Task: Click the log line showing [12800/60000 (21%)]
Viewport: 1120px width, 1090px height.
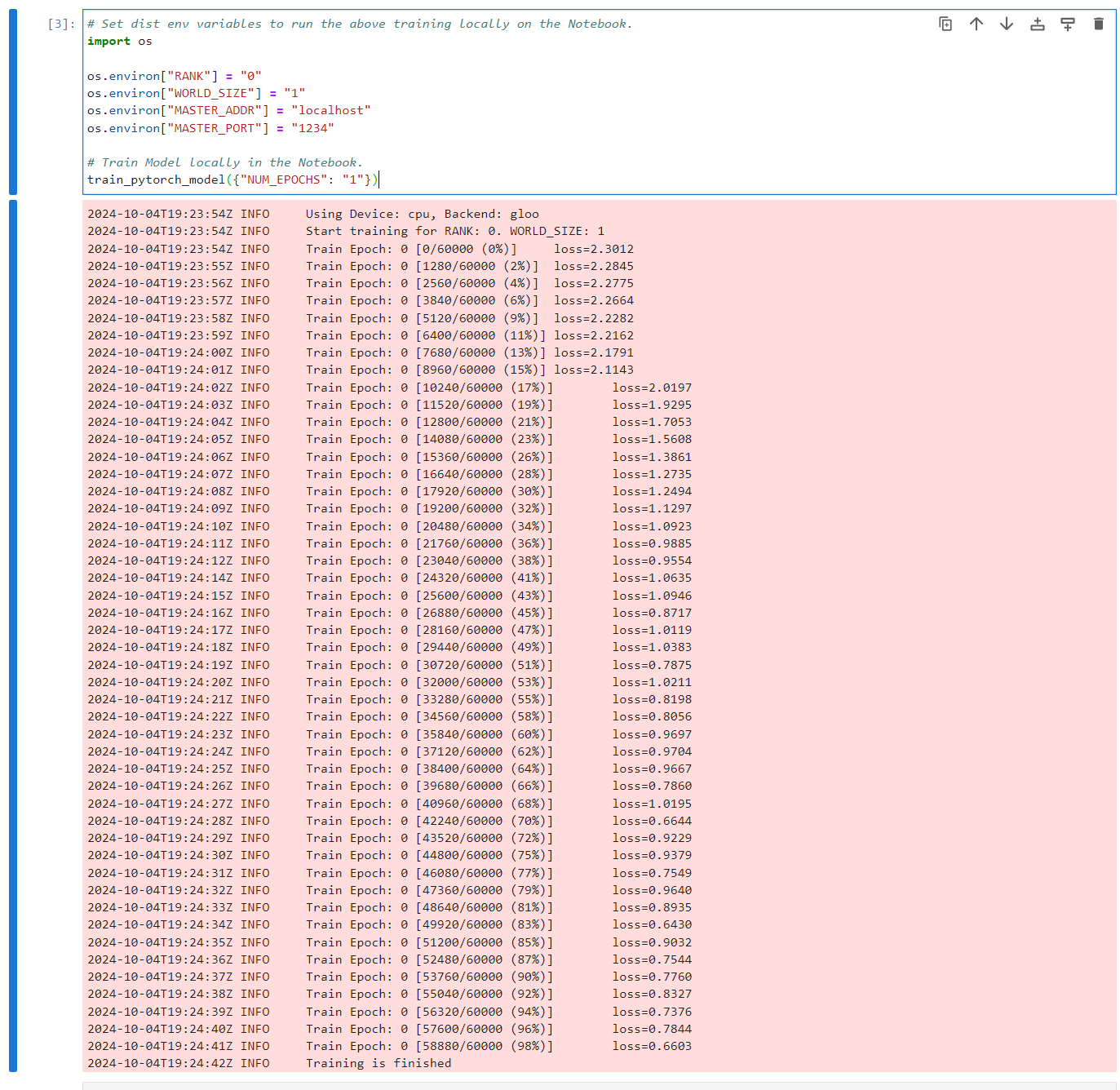Action: tap(390, 422)
